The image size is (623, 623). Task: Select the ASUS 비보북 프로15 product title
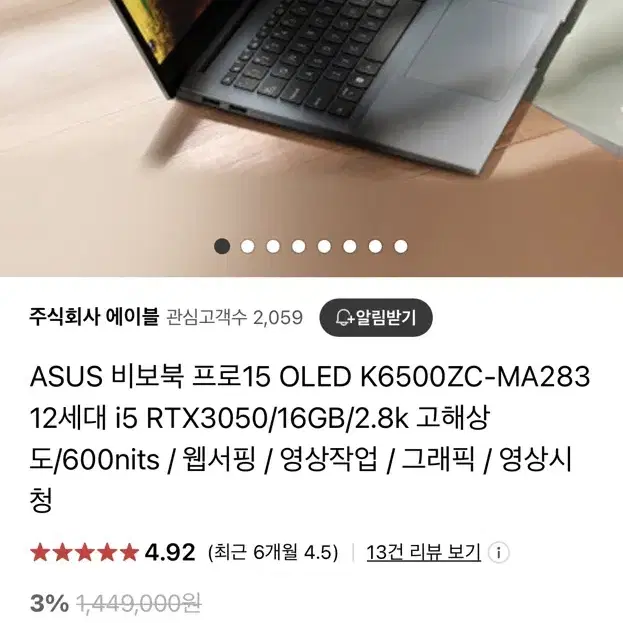310,438
